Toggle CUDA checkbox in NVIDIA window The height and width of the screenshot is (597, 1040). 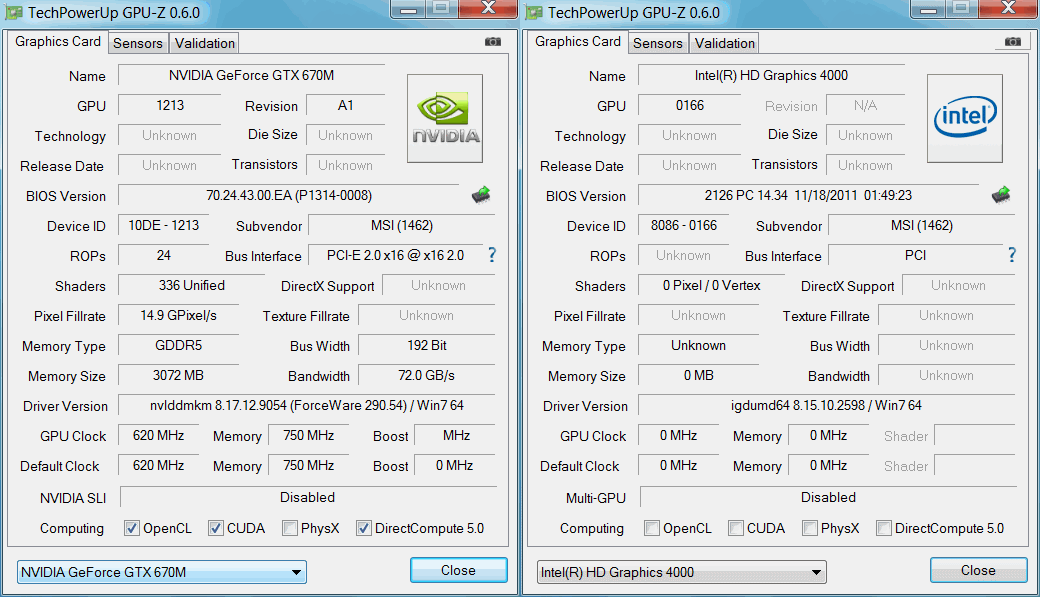(x=216, y=528)
